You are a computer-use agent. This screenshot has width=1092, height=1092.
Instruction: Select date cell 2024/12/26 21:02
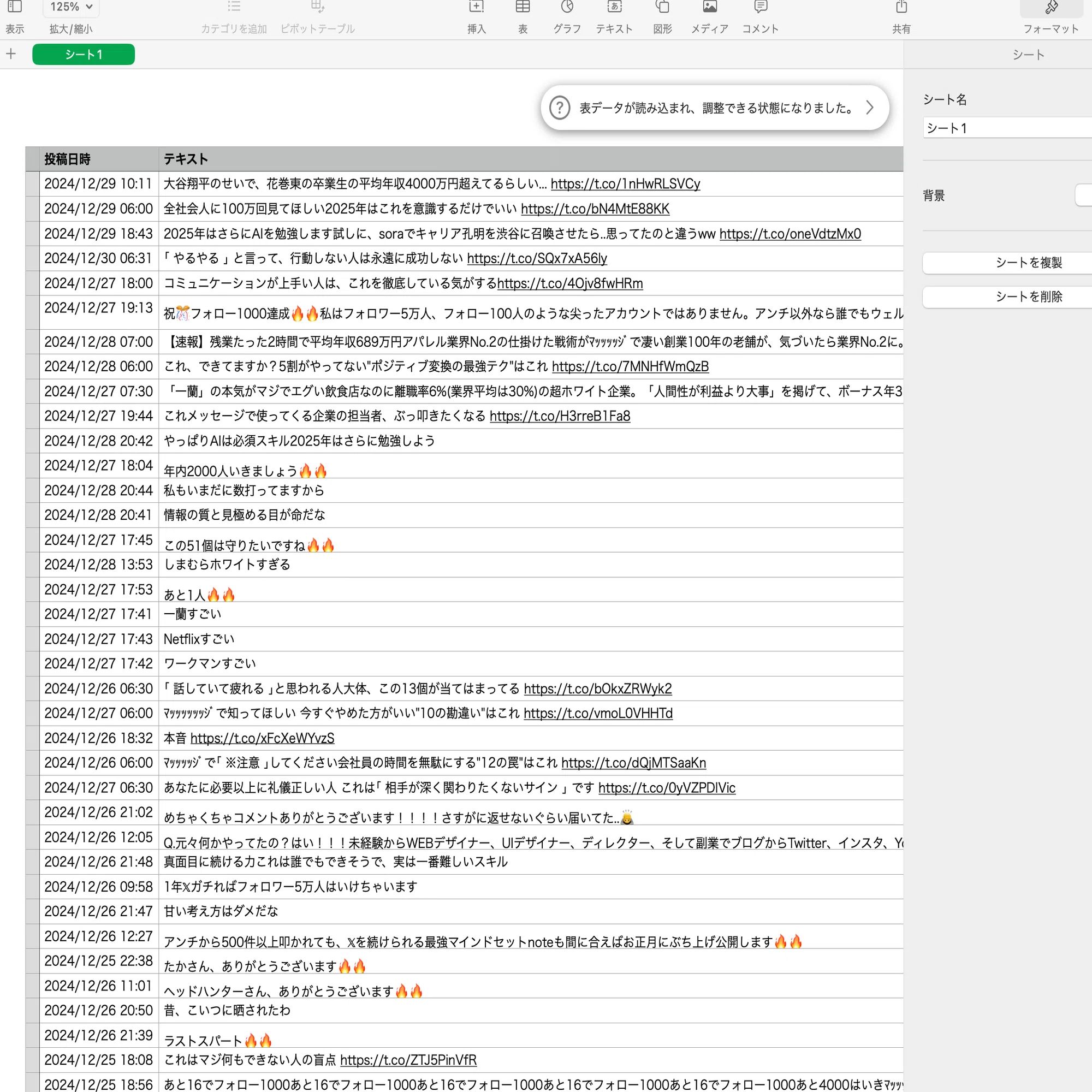point(99,812)
